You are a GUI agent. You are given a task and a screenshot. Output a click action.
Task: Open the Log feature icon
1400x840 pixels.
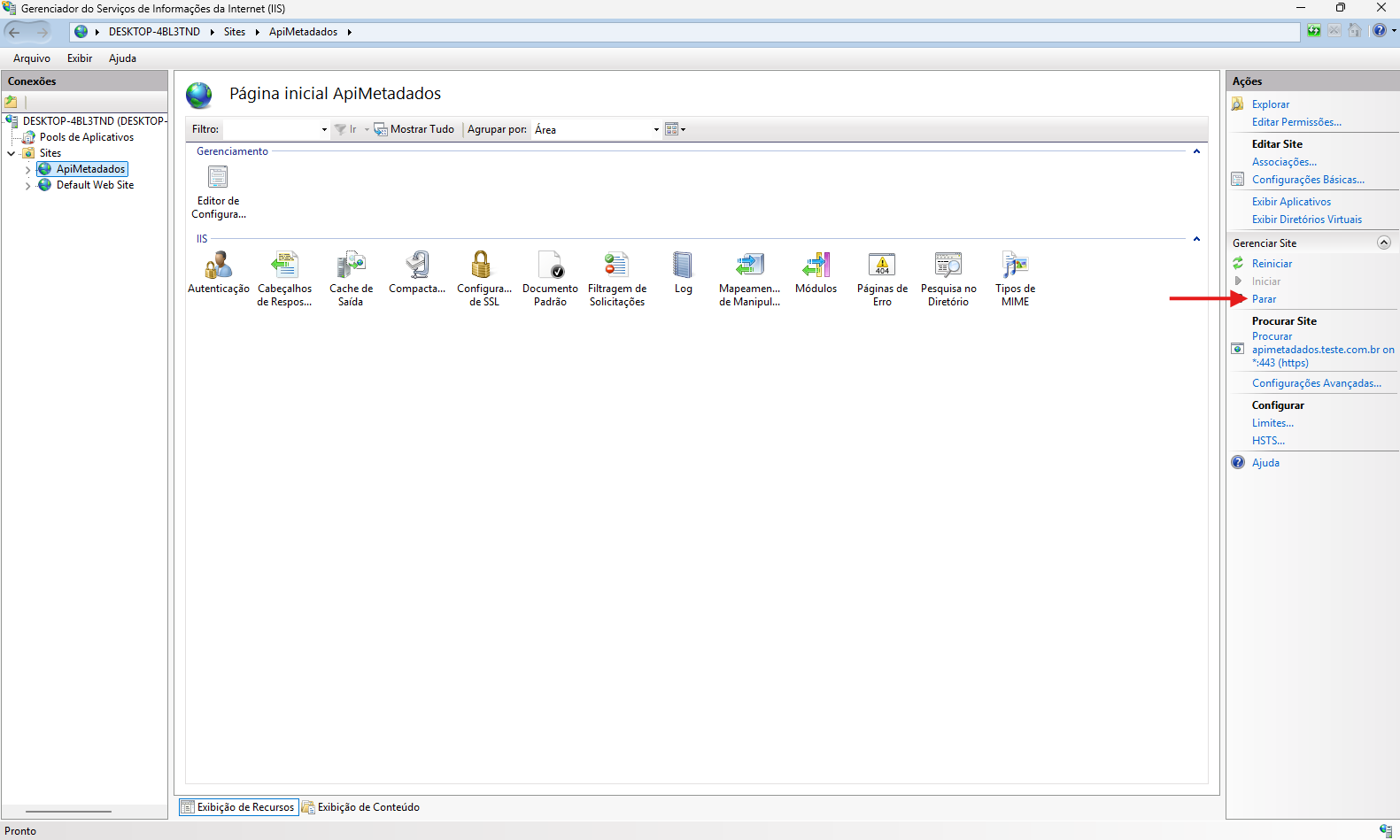[x=683, y=265]
